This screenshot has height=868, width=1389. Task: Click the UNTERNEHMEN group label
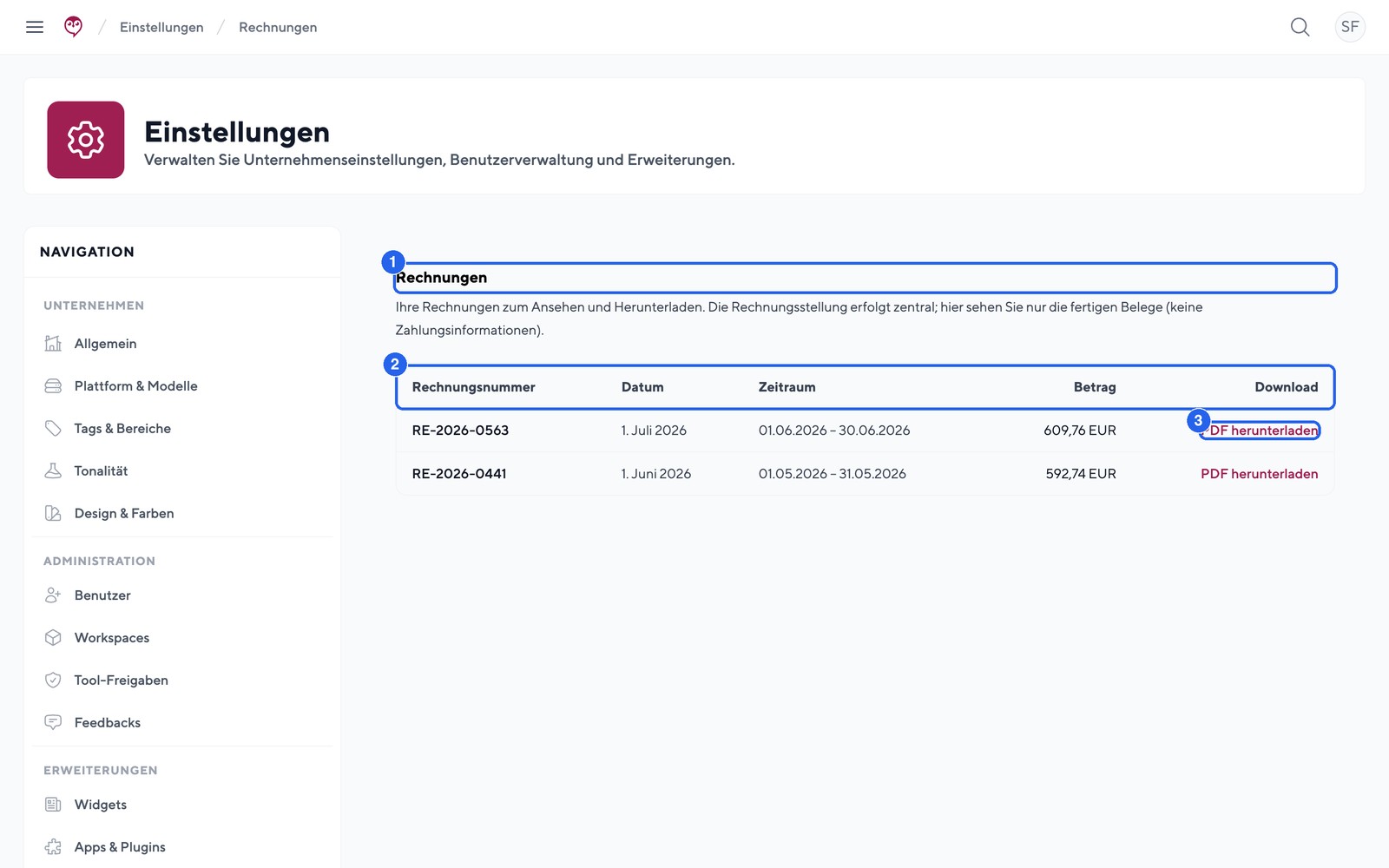coord(94,306)
